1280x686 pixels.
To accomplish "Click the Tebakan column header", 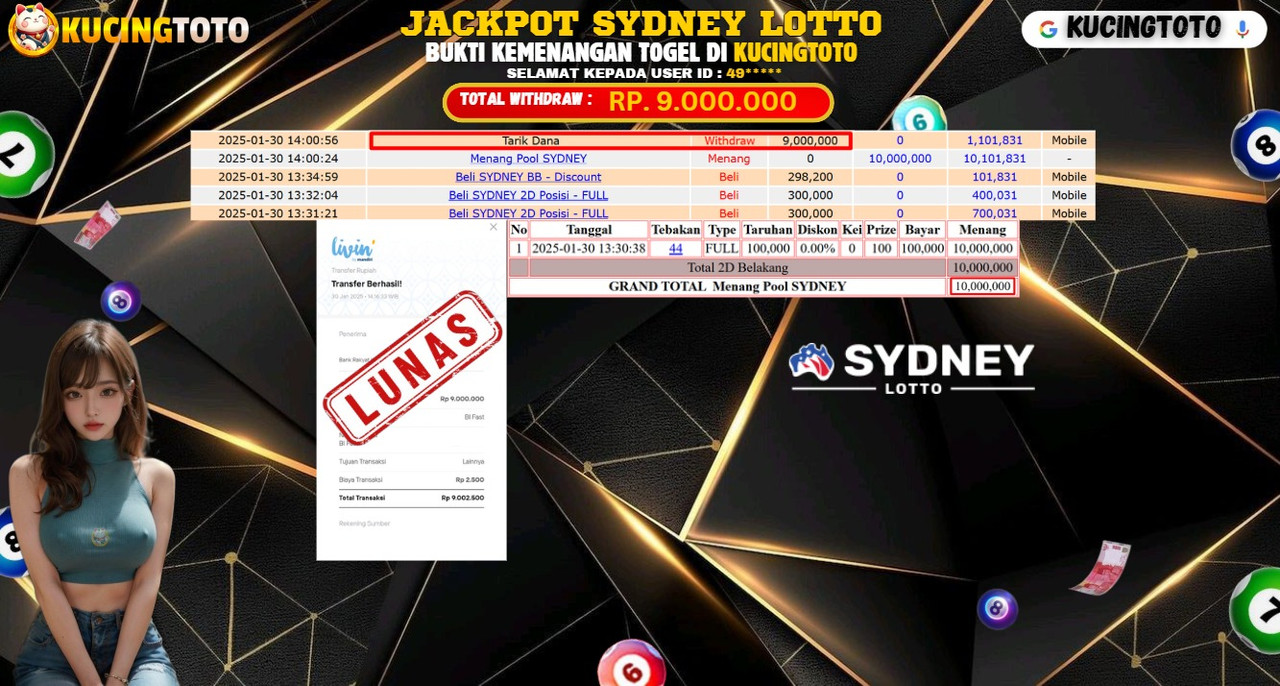I will pyautogui.click(x=676, y=230).
